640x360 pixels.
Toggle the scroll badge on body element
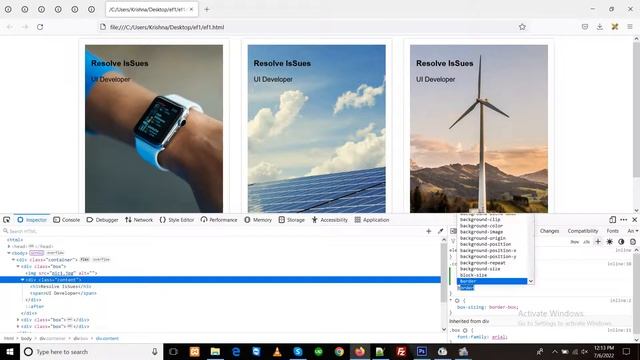tap(36, 253)
